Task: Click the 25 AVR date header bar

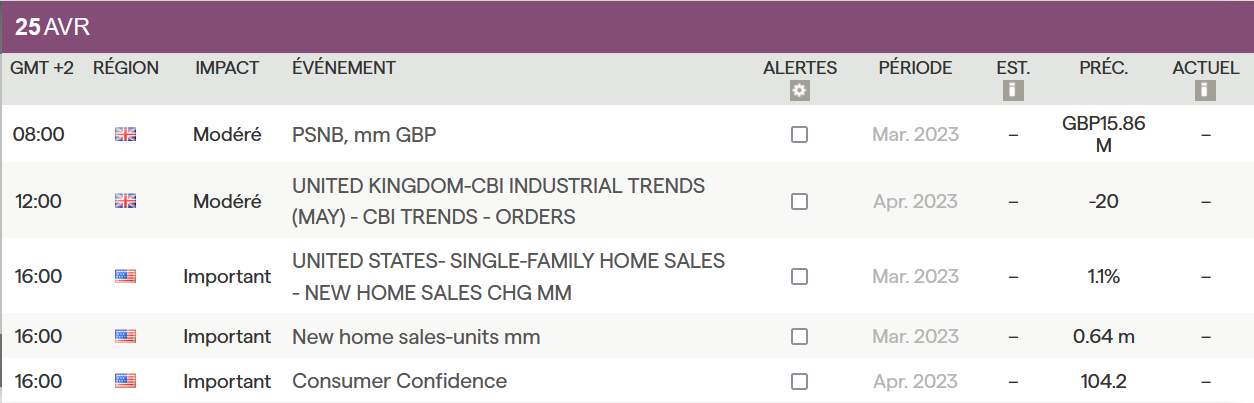Action: pos(52,27)
